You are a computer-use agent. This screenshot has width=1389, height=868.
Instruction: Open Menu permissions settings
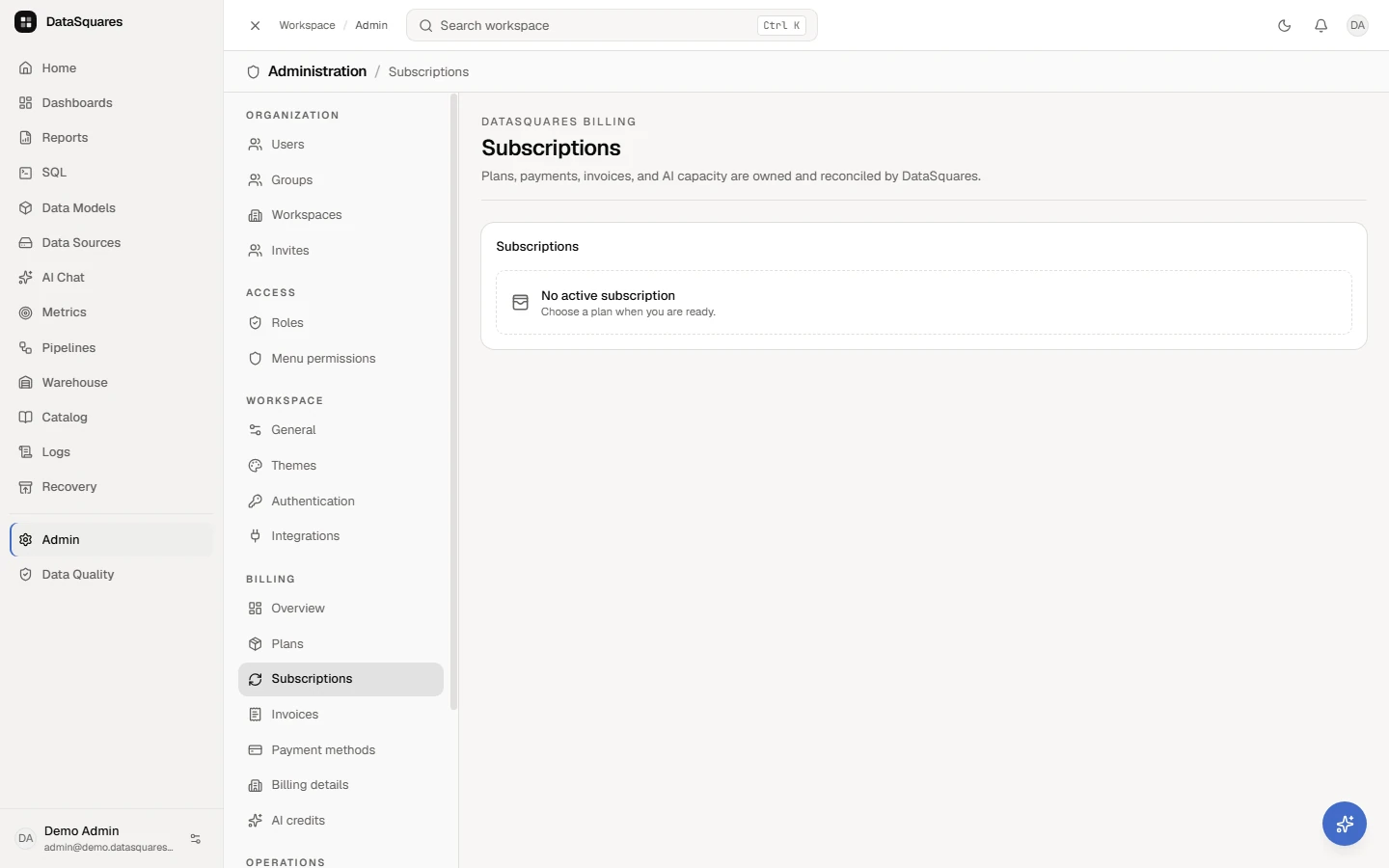pos(340,359)
